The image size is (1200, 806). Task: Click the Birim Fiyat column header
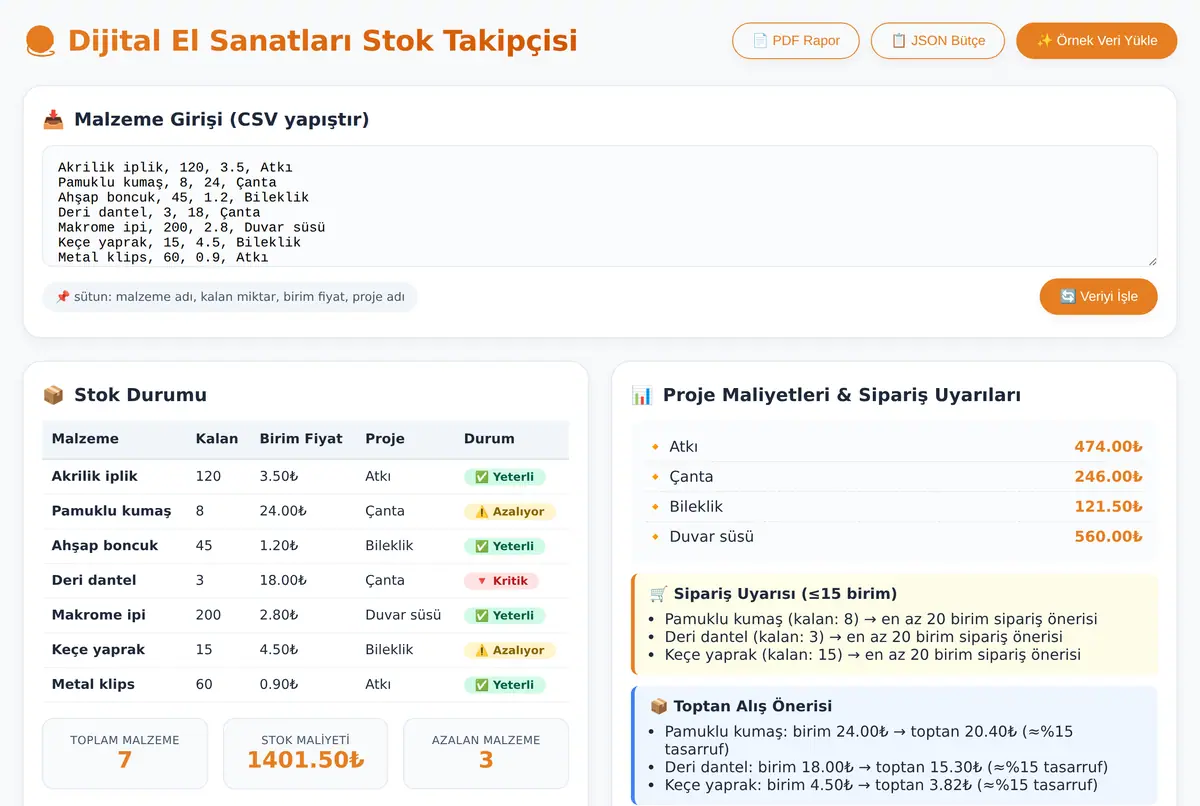click(x=301, y=439)
